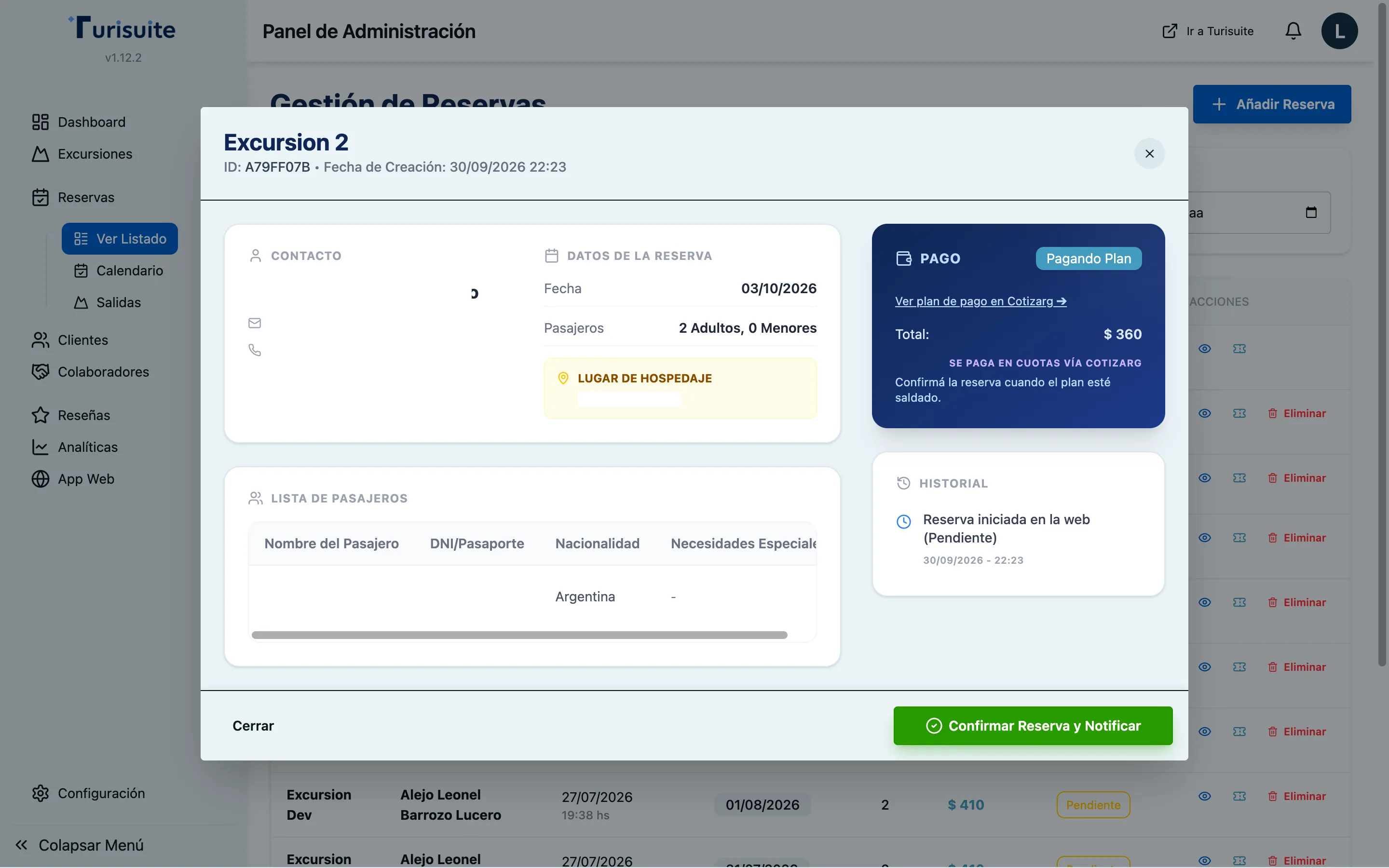Click the email icon in Contacto
Screen dimensions: 1389x868
click(x=255, y=323)
